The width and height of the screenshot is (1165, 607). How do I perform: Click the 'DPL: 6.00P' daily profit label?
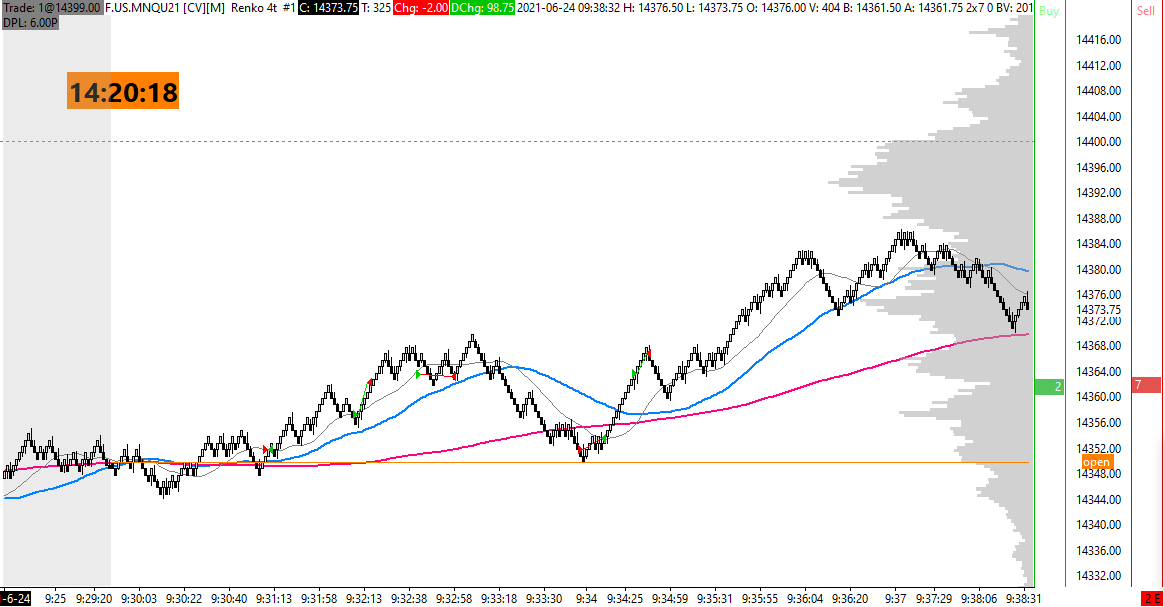[x=30, y=23]
